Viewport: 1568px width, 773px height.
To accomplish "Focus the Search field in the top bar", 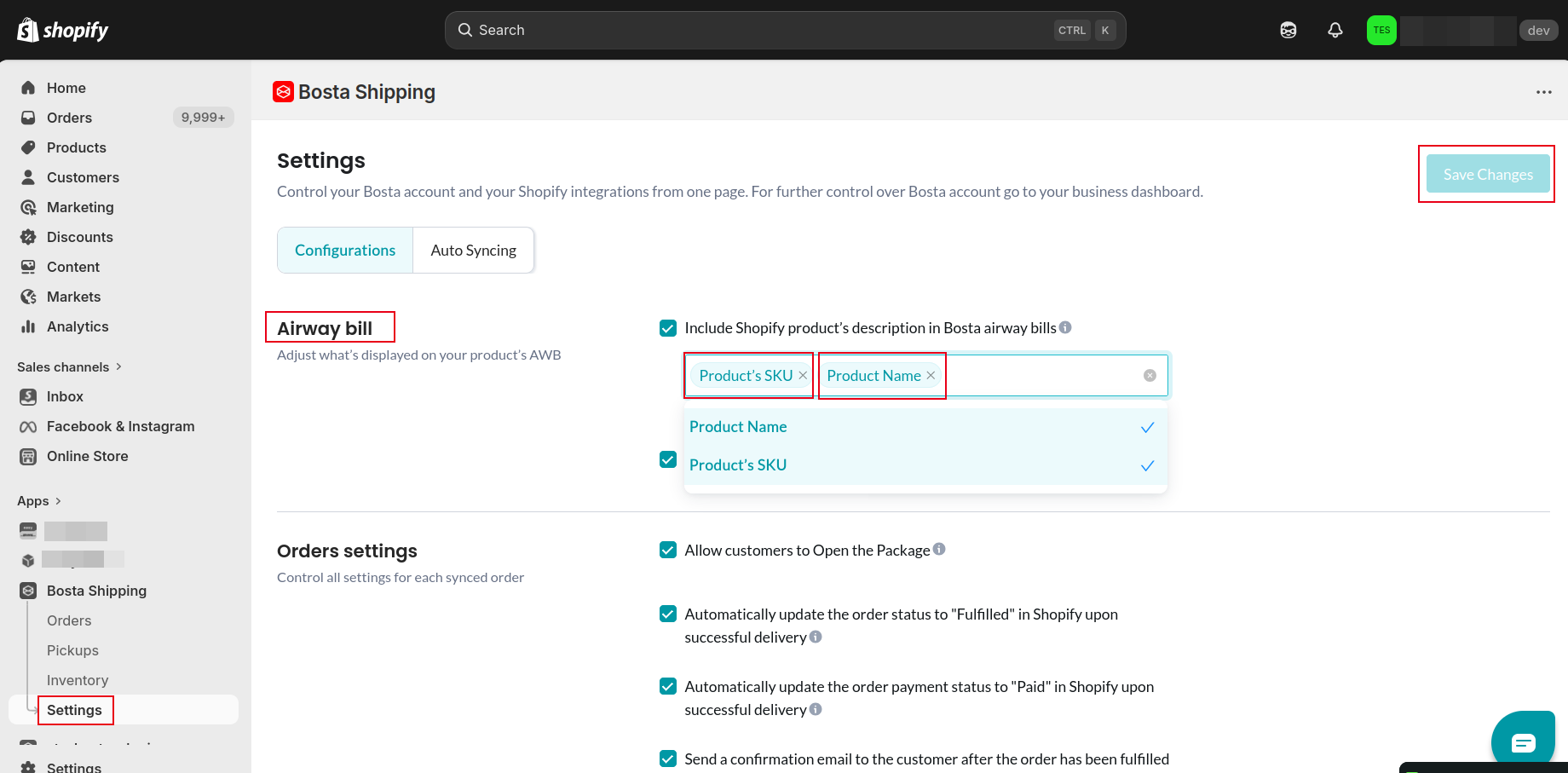I will pyautogui.click(x=785, y=31).
